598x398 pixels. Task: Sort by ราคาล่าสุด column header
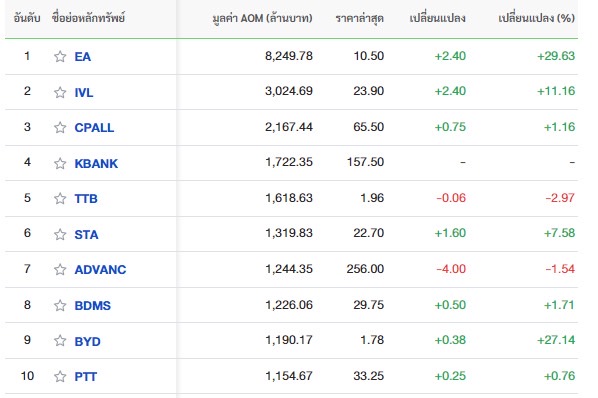pos(360,18)
